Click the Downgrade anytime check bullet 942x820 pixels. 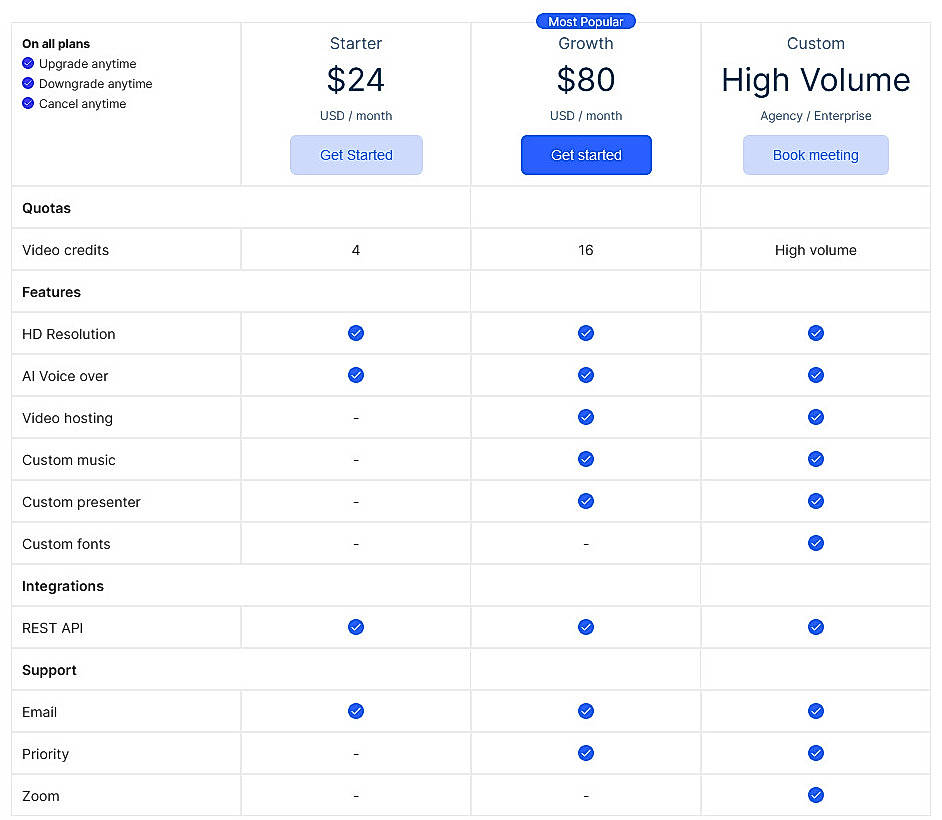27,84
